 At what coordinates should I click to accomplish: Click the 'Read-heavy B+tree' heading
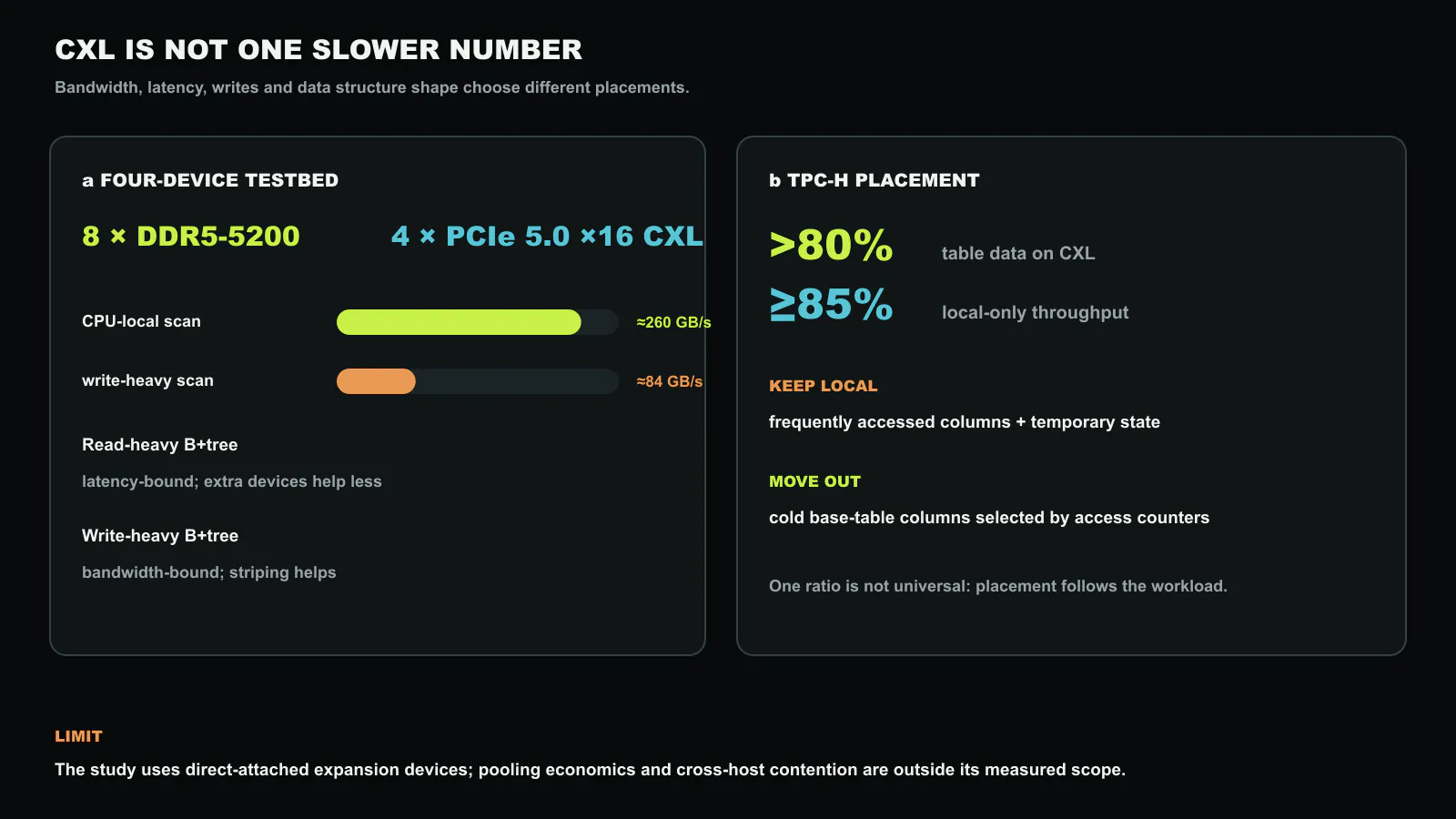[x=160, y=445]
